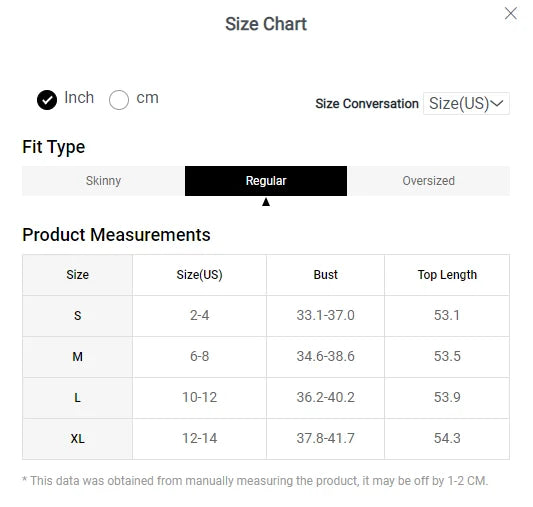The image size is (533, 507).
Task: Click the 37.8-41.7 bust value cell
Action: (325, 439)
